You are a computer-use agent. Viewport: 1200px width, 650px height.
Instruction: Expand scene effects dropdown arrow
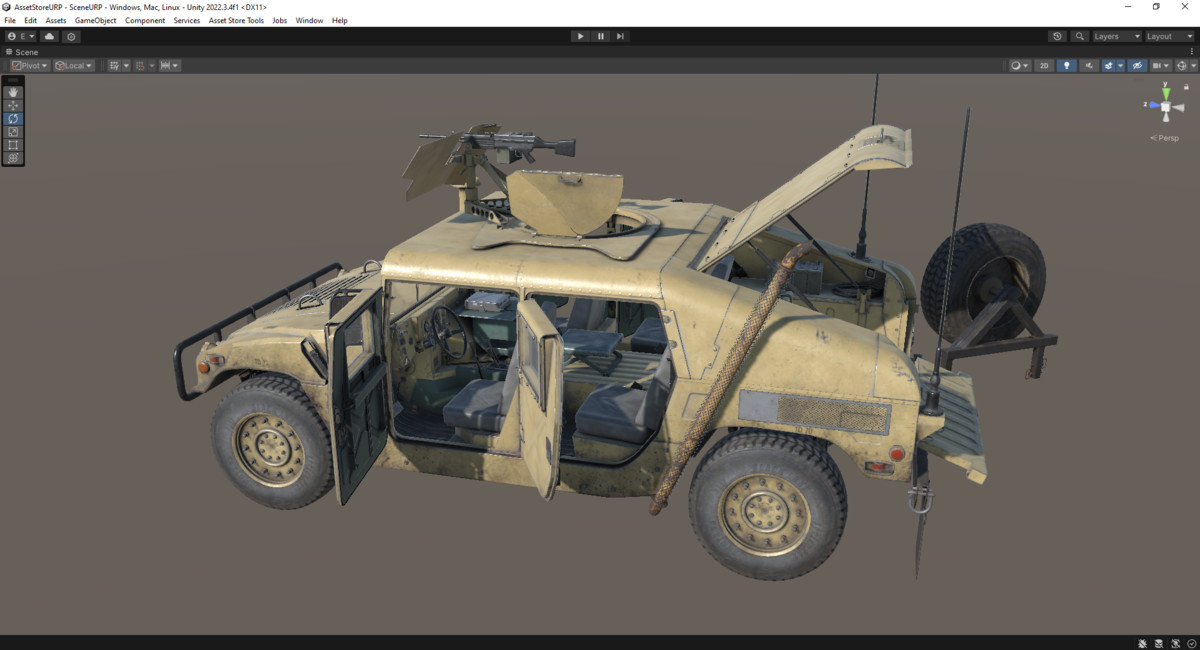pyautogui.click(x=1120, y=65)
